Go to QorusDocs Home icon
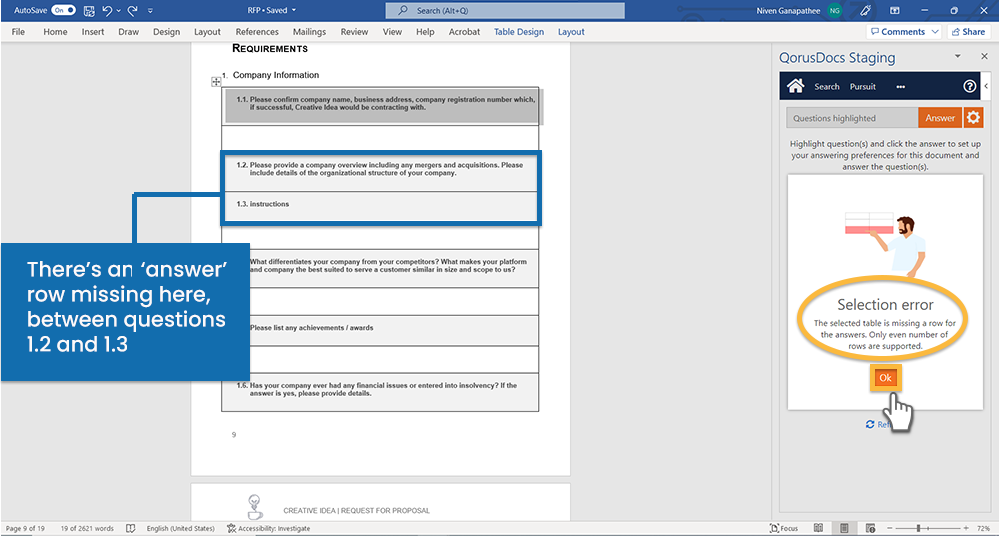 click(x=795, y=86)
